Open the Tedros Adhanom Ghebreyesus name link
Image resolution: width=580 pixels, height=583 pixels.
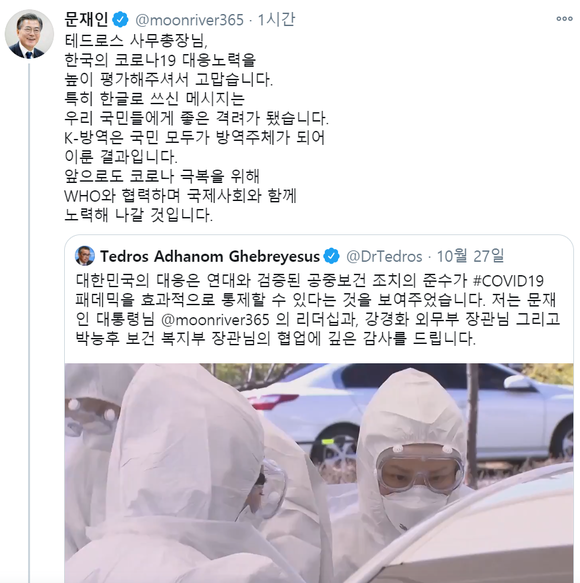pos(210,256)
